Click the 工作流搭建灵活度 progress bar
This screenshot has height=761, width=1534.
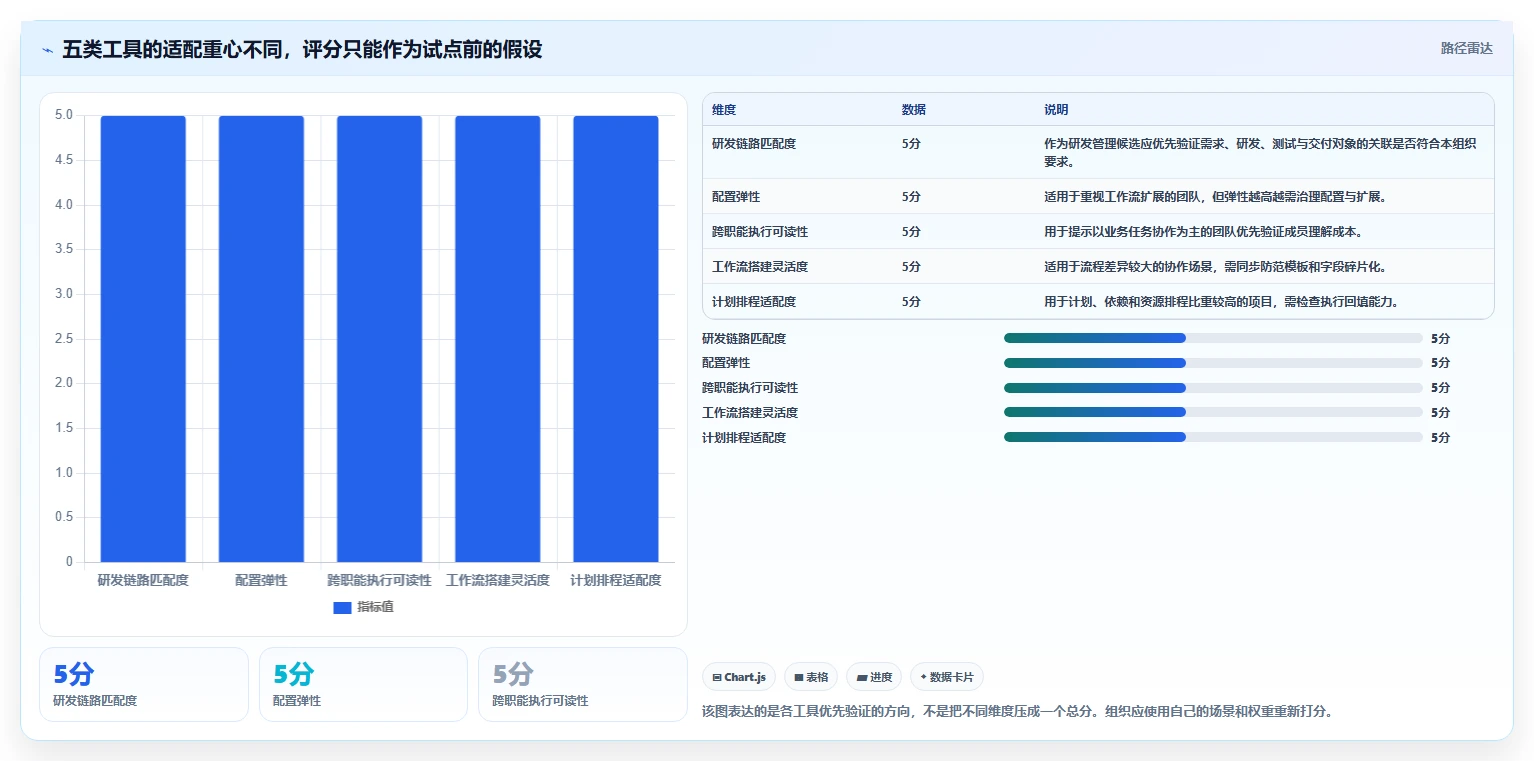[1213, 412]
